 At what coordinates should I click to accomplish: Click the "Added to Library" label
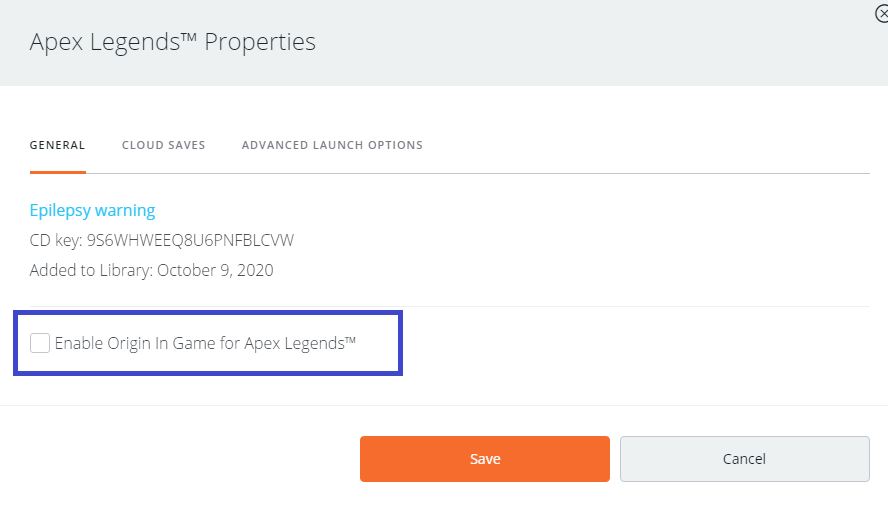point(90,270)
